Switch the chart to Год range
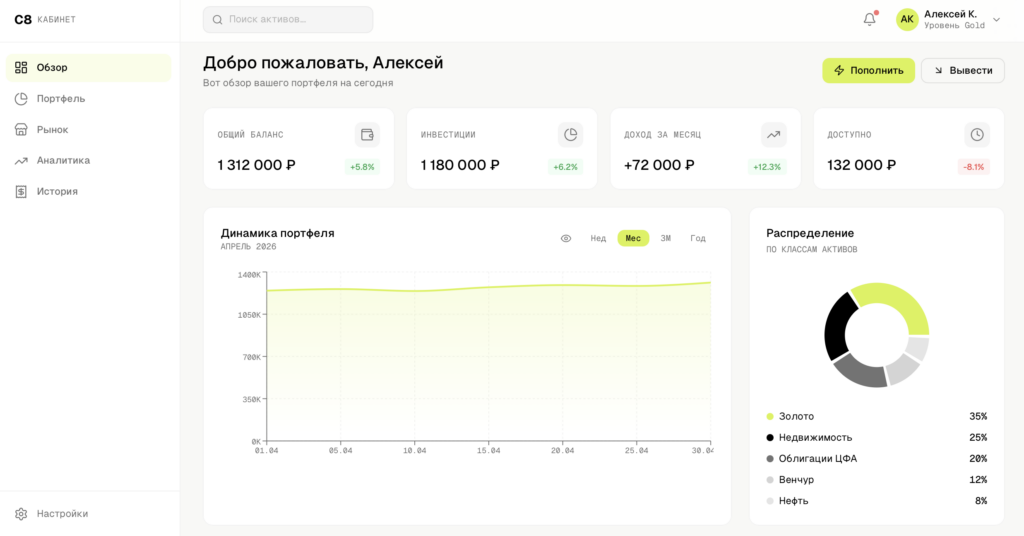 pyautogui.click(x=698, y=238)
